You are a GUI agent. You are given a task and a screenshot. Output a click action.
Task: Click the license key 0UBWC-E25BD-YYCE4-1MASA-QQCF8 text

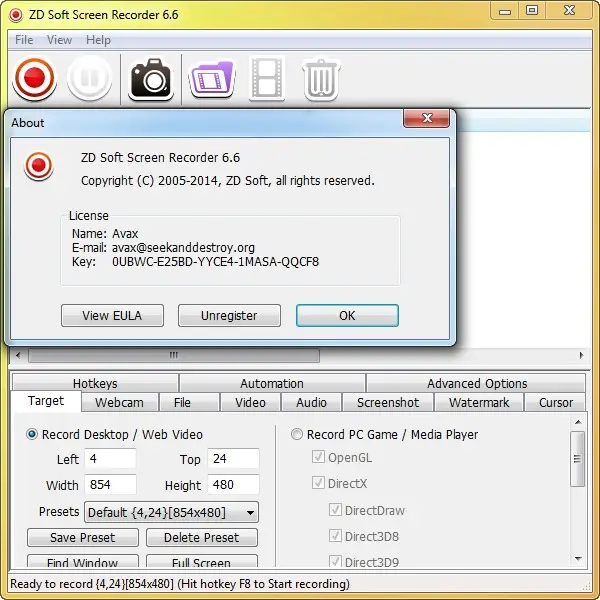click(x=215, y=262)
